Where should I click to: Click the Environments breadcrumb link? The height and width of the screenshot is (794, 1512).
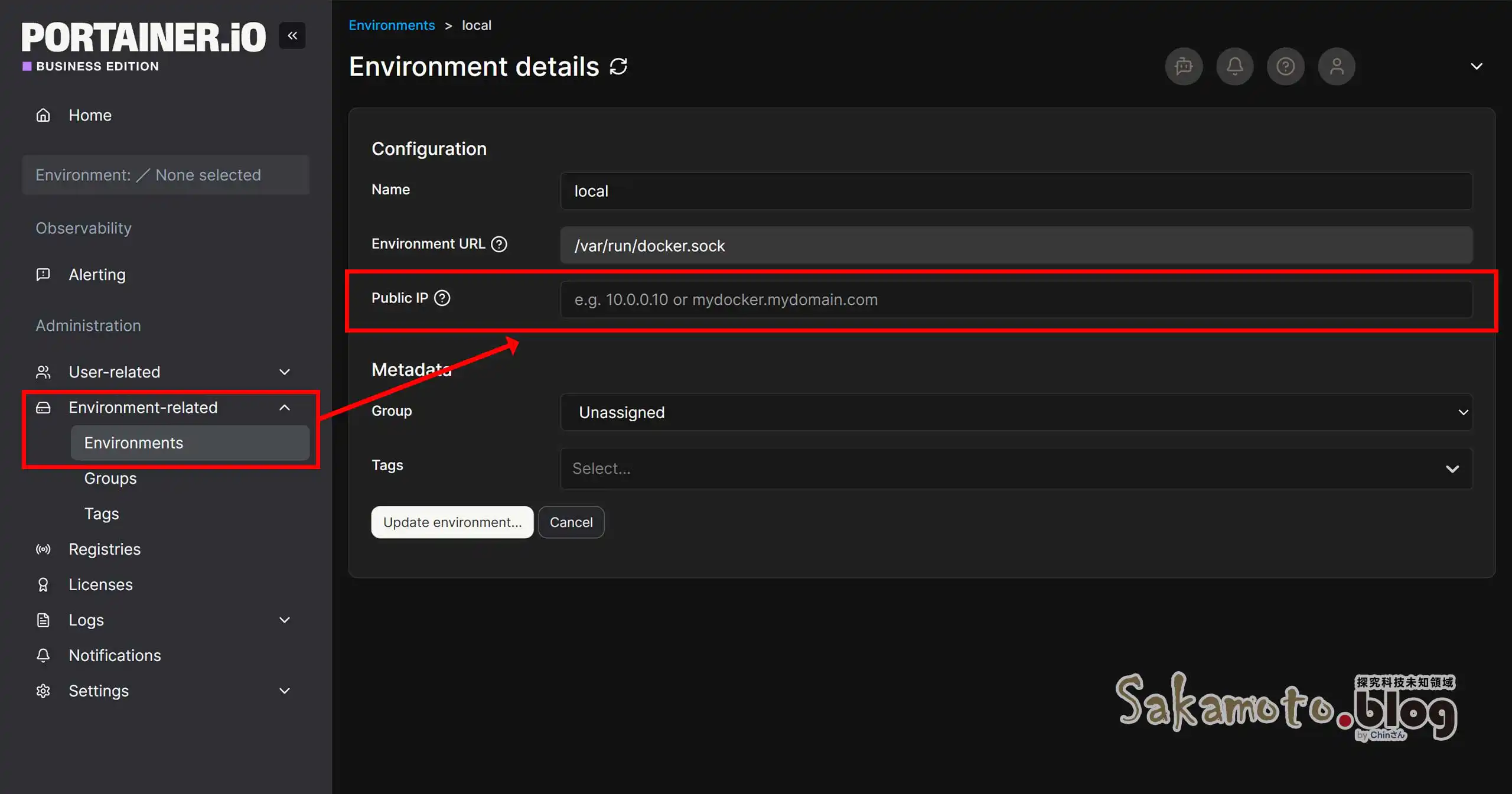(392, 25)
